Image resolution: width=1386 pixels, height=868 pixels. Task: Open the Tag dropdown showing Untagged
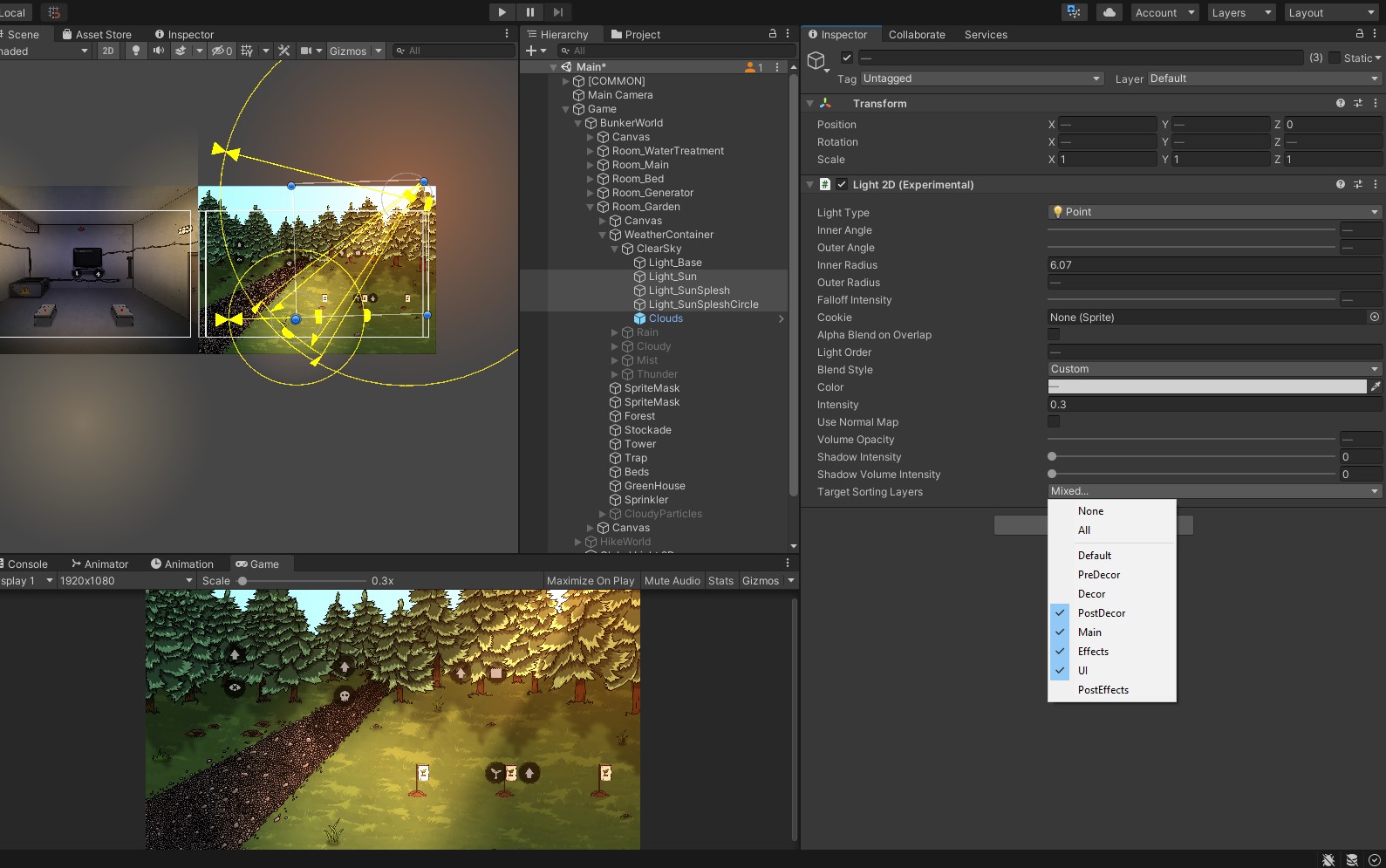982,79
